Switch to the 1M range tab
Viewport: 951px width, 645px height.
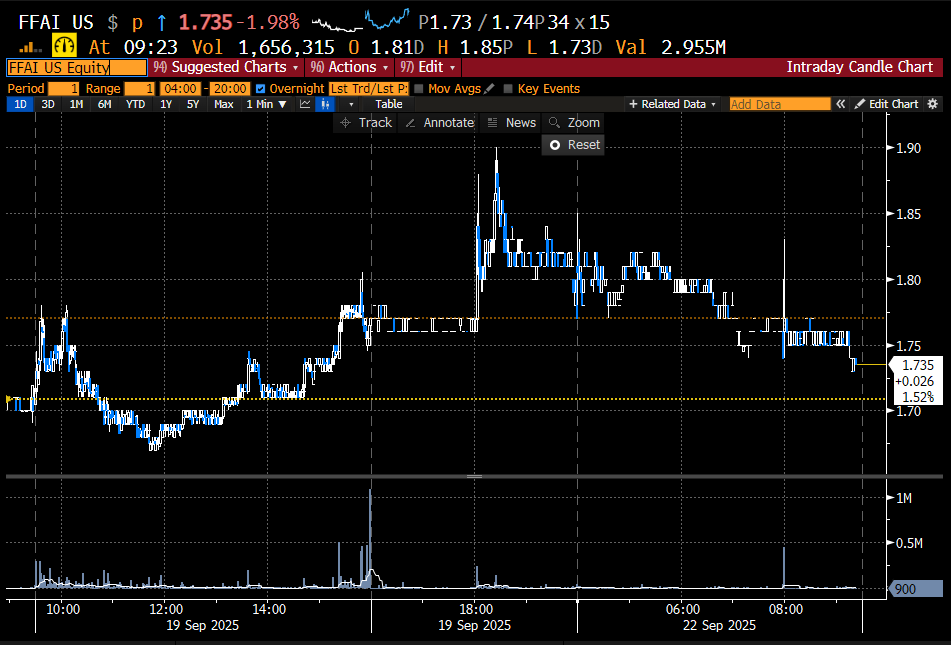[76, 104]
